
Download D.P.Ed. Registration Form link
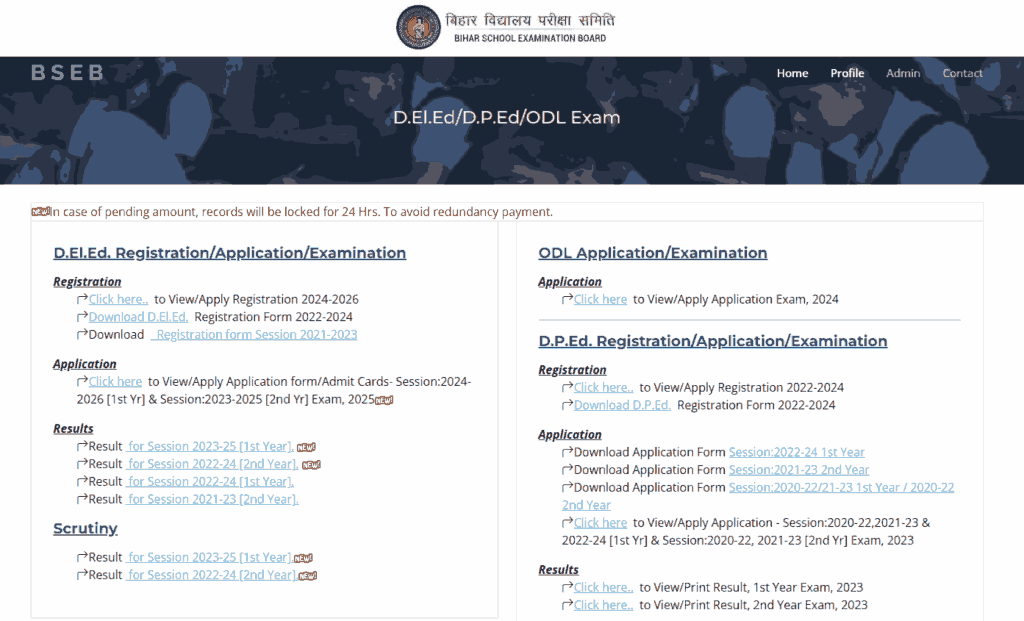pyautogui.click(x=622, y=405)
